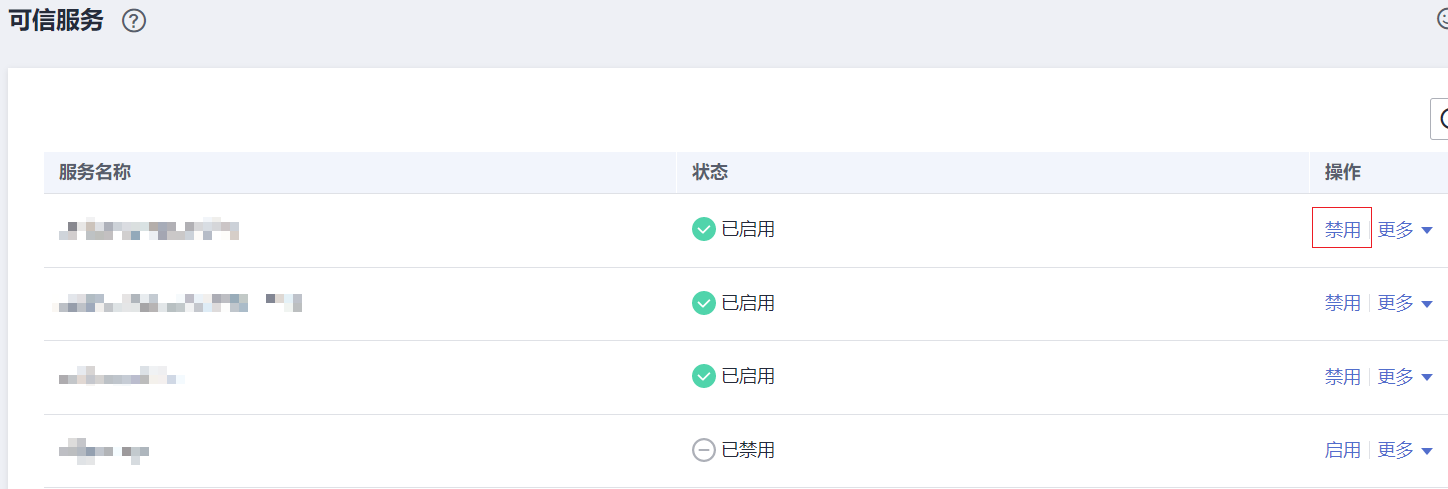Click the green enabled status icon in second row

pos(704,303)
